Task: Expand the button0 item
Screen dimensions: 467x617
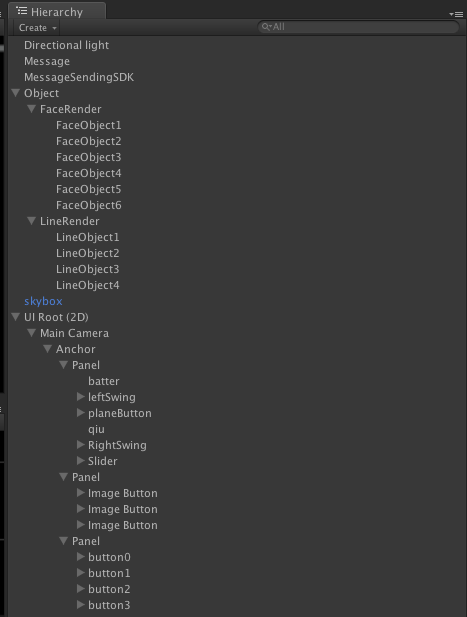Action: click(x=81, y=557)
